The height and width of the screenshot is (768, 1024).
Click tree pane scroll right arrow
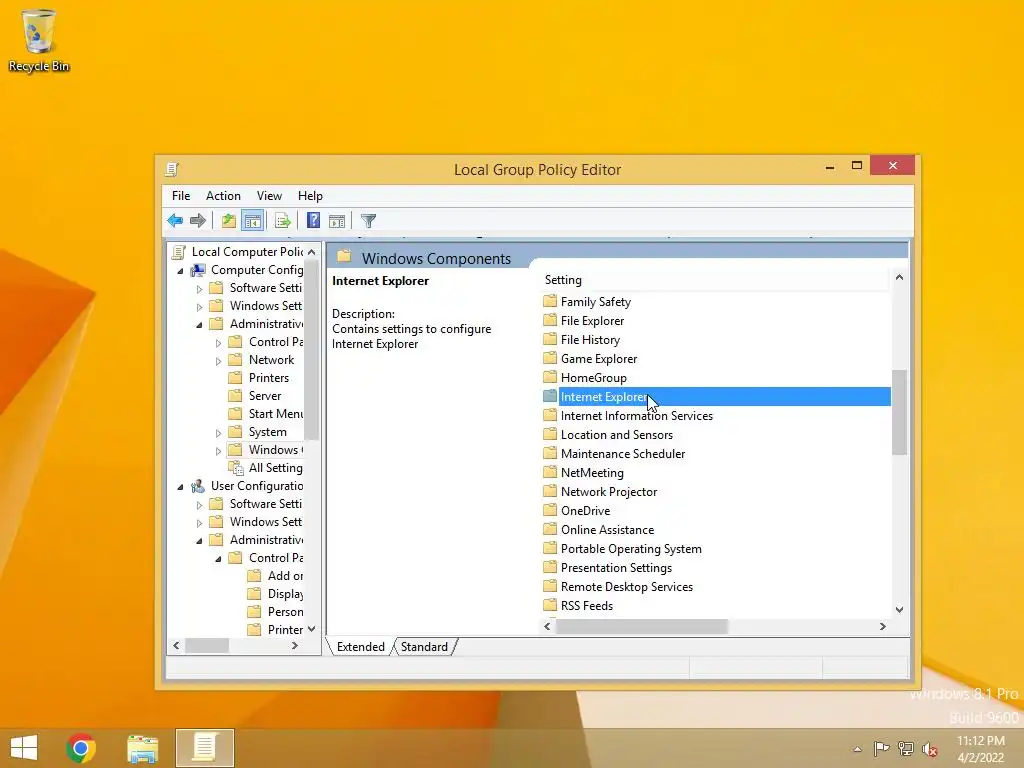[x=295, y=645]
